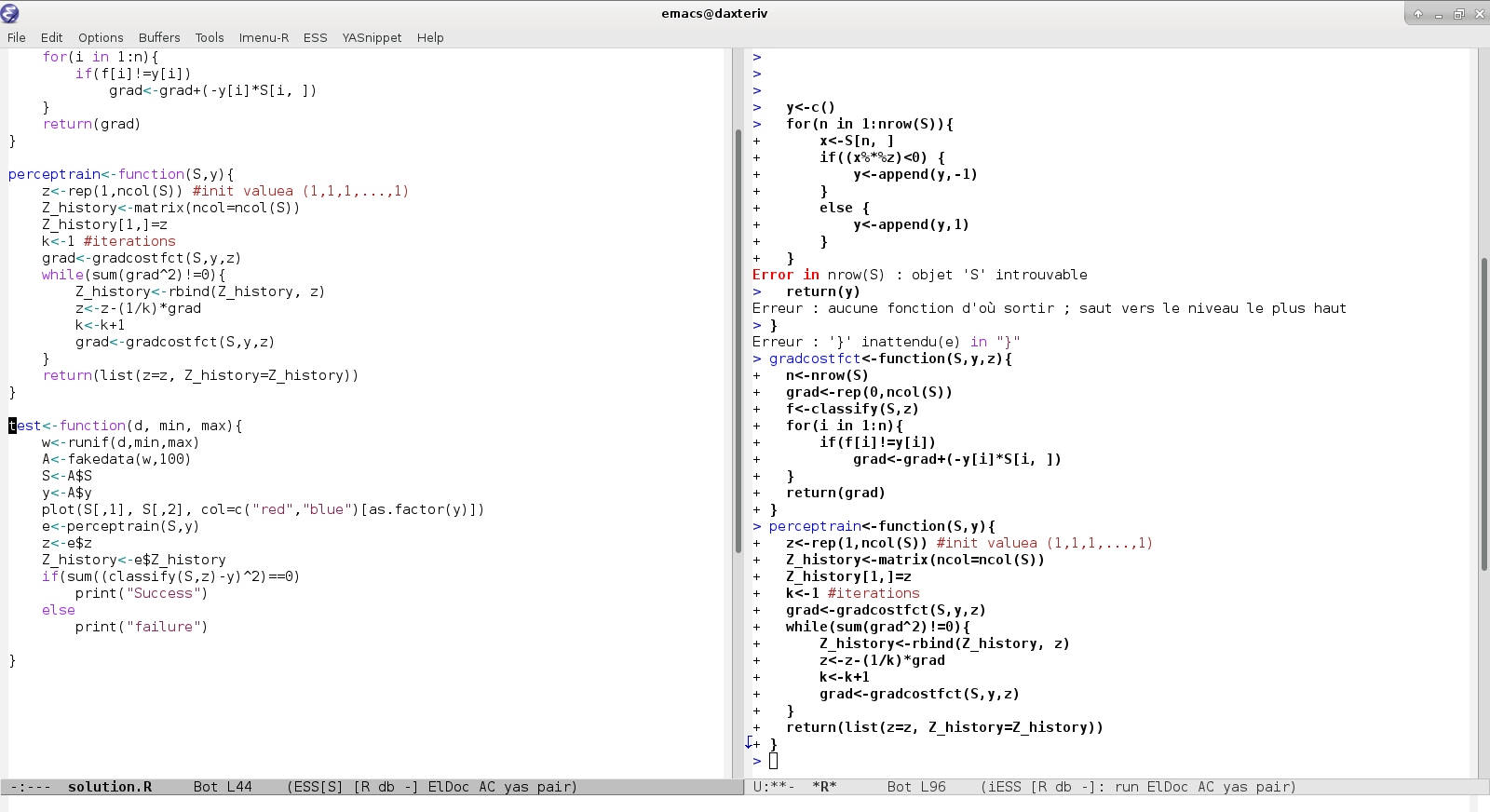Click 'k<-1 #iterations' line in left editor

[108, 241]
